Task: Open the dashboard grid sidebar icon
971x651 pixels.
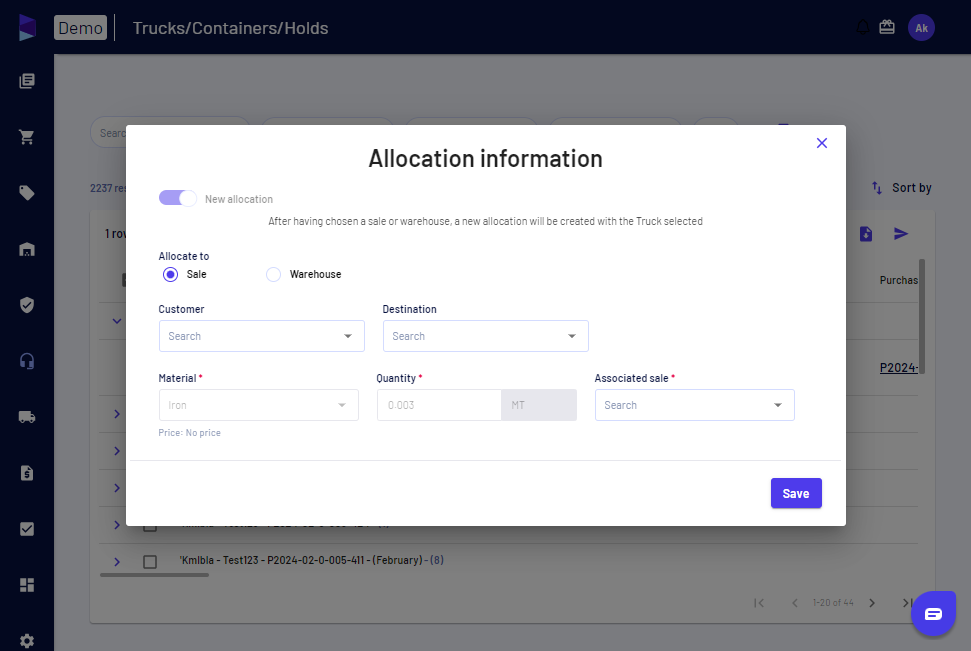Action: tap(27, 585)
